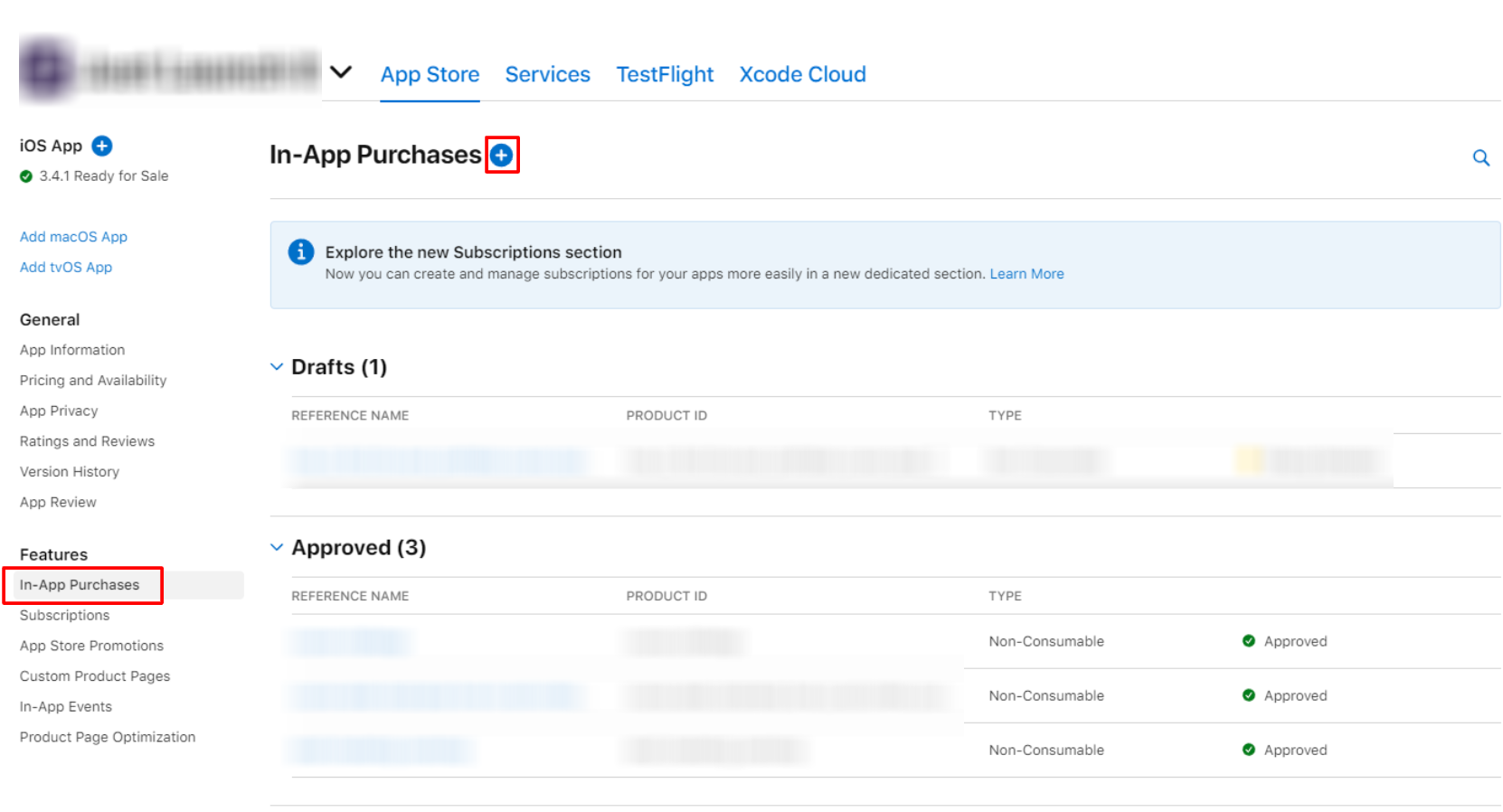
Task: Select In-App Purchases in Features
Action: [x=80, y=585]
